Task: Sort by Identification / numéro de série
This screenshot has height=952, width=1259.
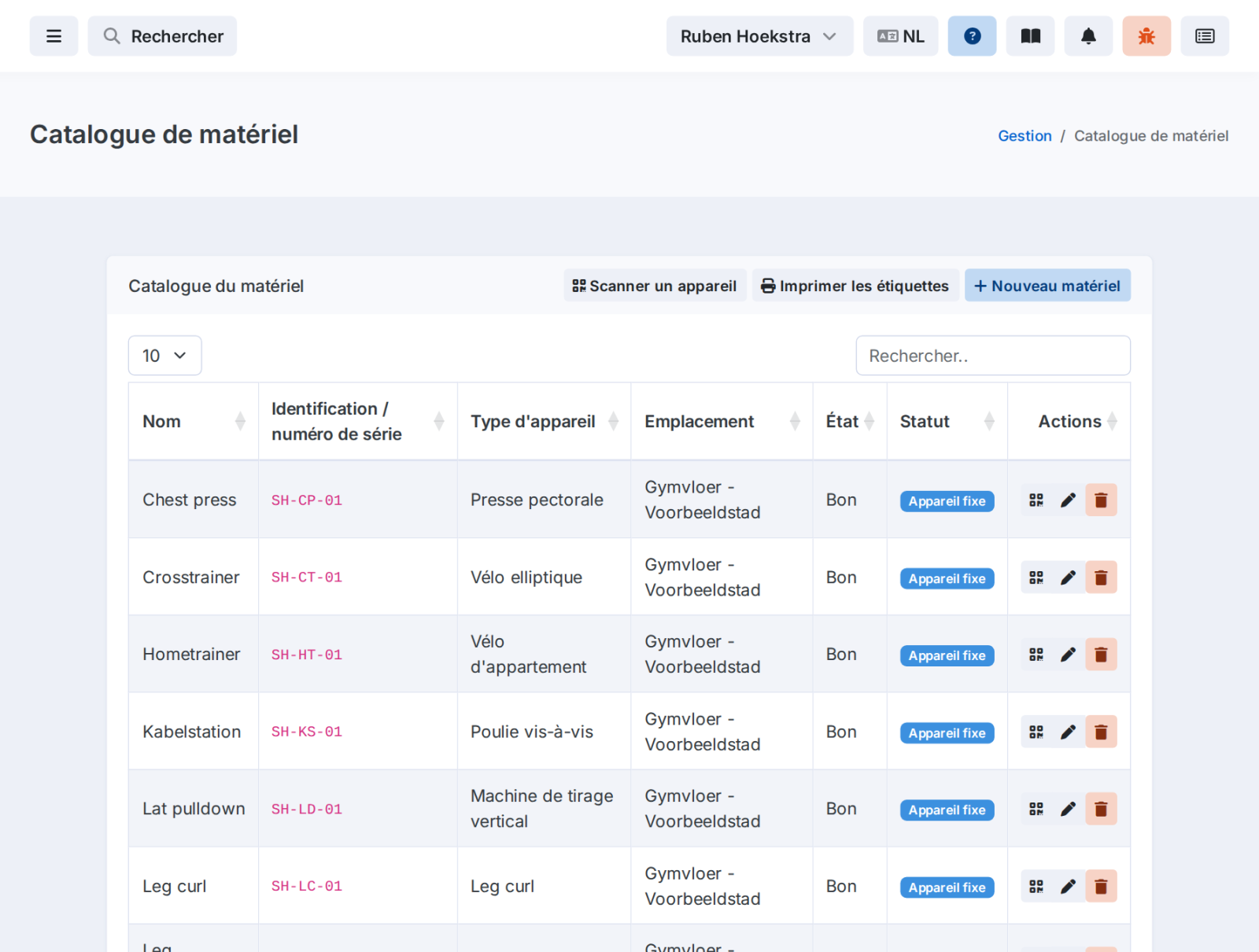Action: [358, 422]
